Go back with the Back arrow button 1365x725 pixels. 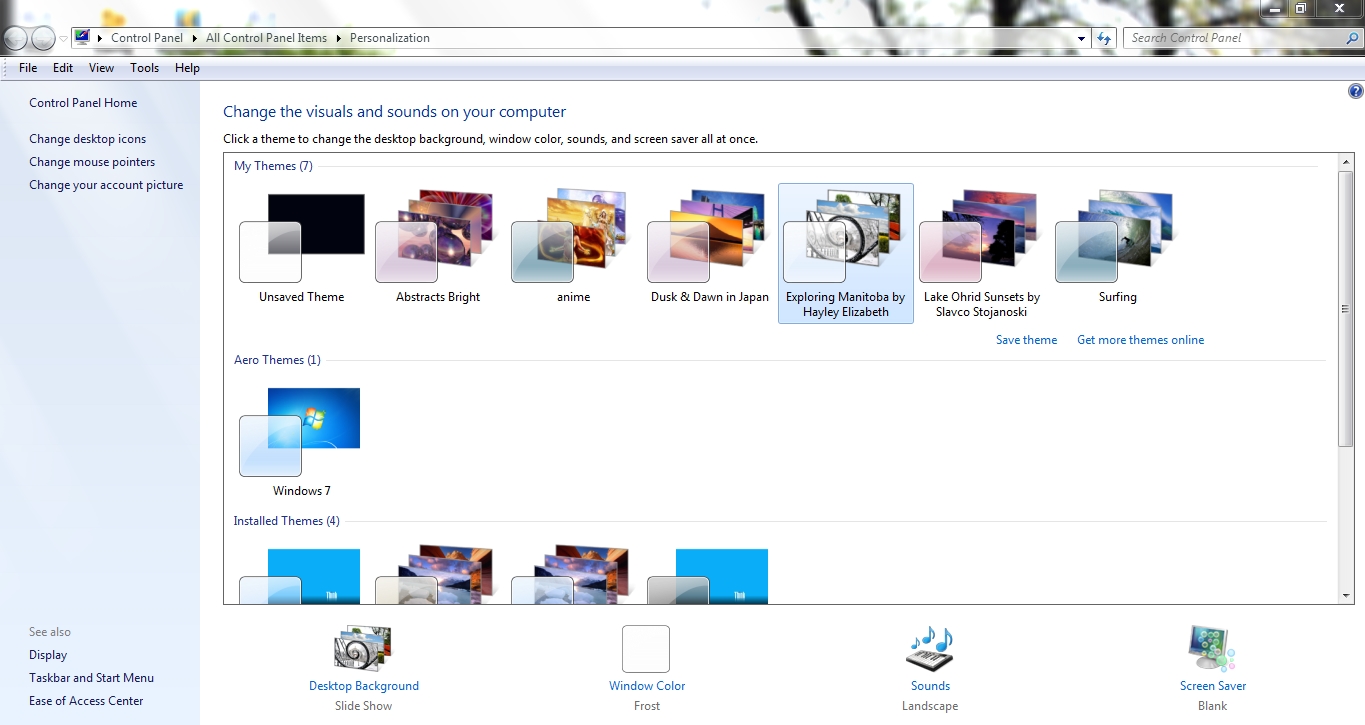(x=16, y=39)
